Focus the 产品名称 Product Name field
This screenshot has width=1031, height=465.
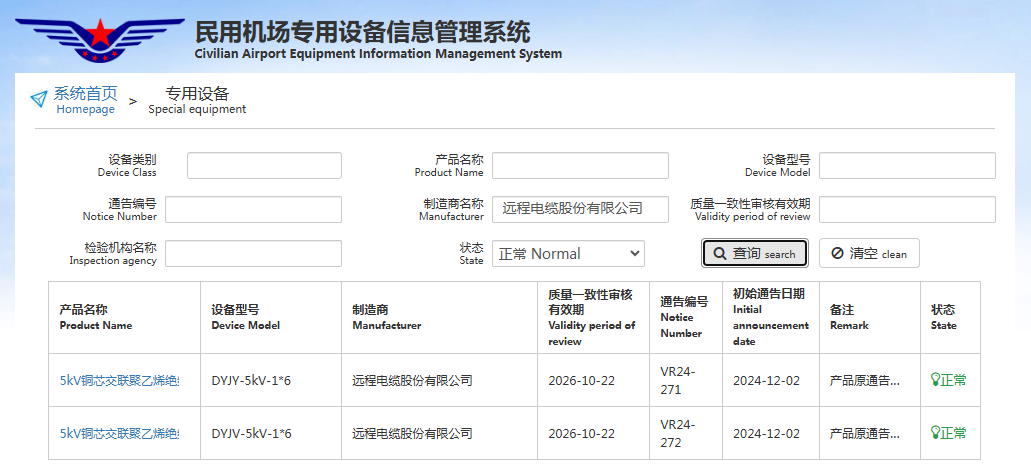580,166
